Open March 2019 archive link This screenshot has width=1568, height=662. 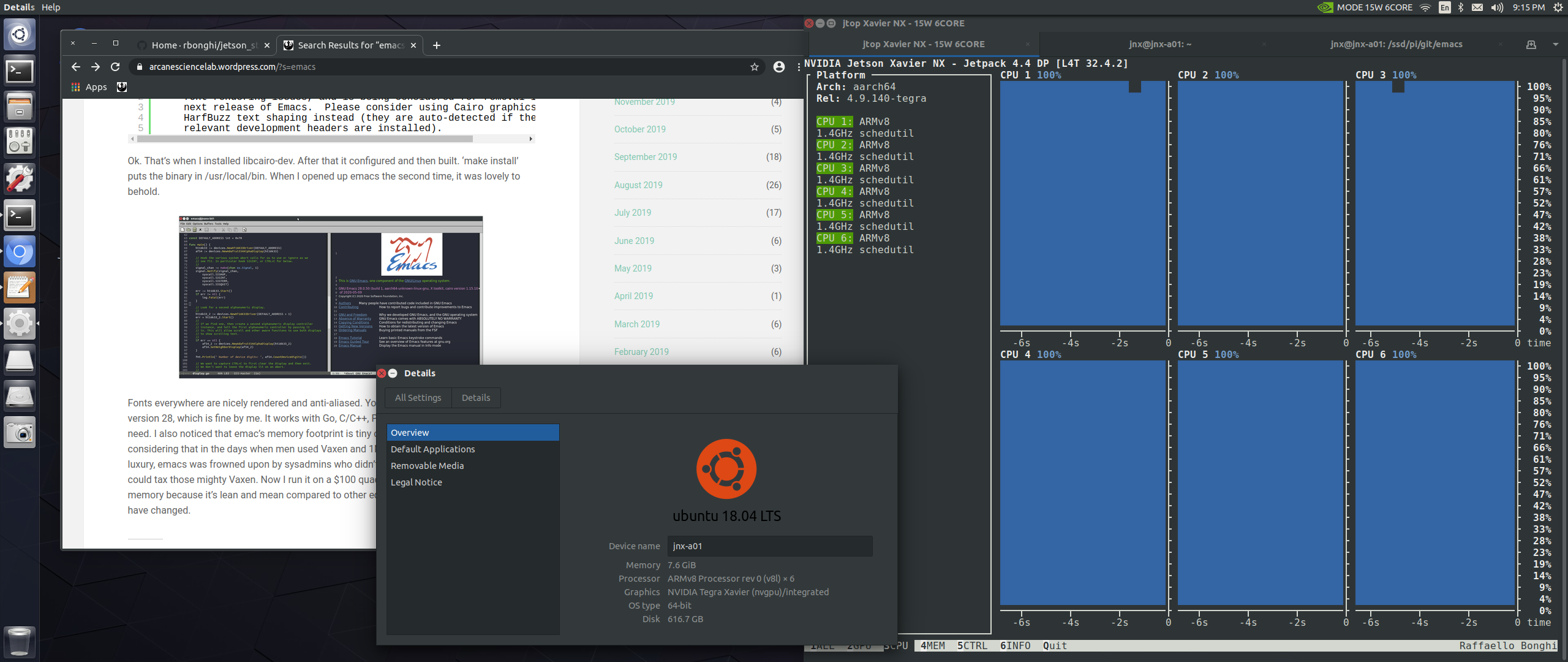(637, 324)
